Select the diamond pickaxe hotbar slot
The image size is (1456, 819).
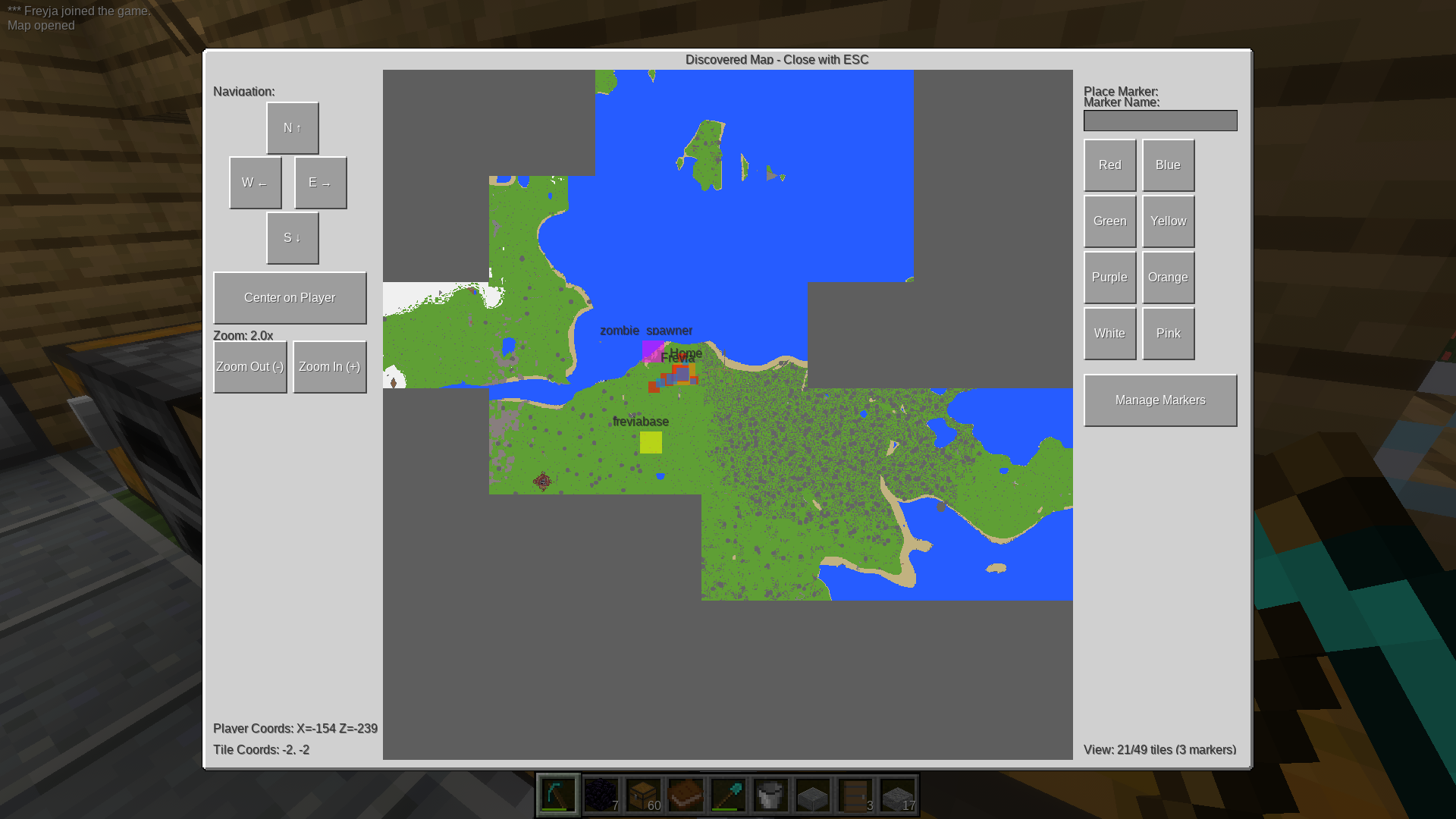click(x=558, y=795)
